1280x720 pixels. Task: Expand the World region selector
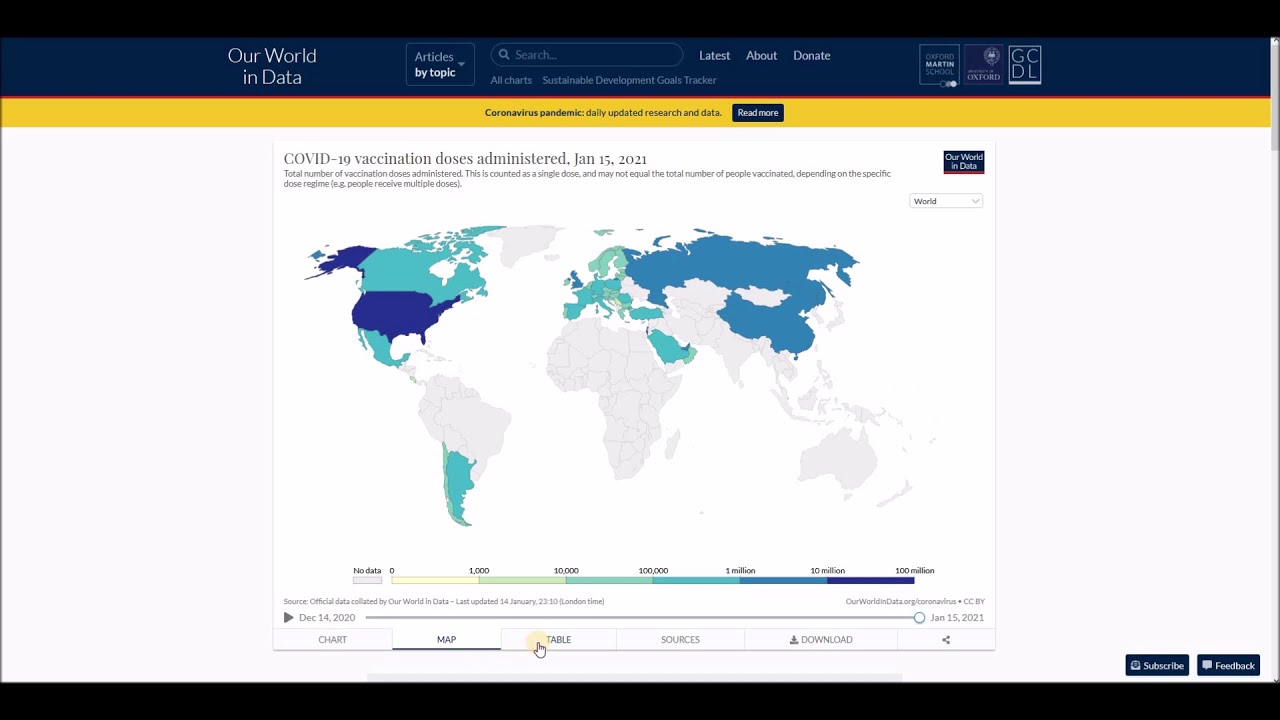(946, 201)
